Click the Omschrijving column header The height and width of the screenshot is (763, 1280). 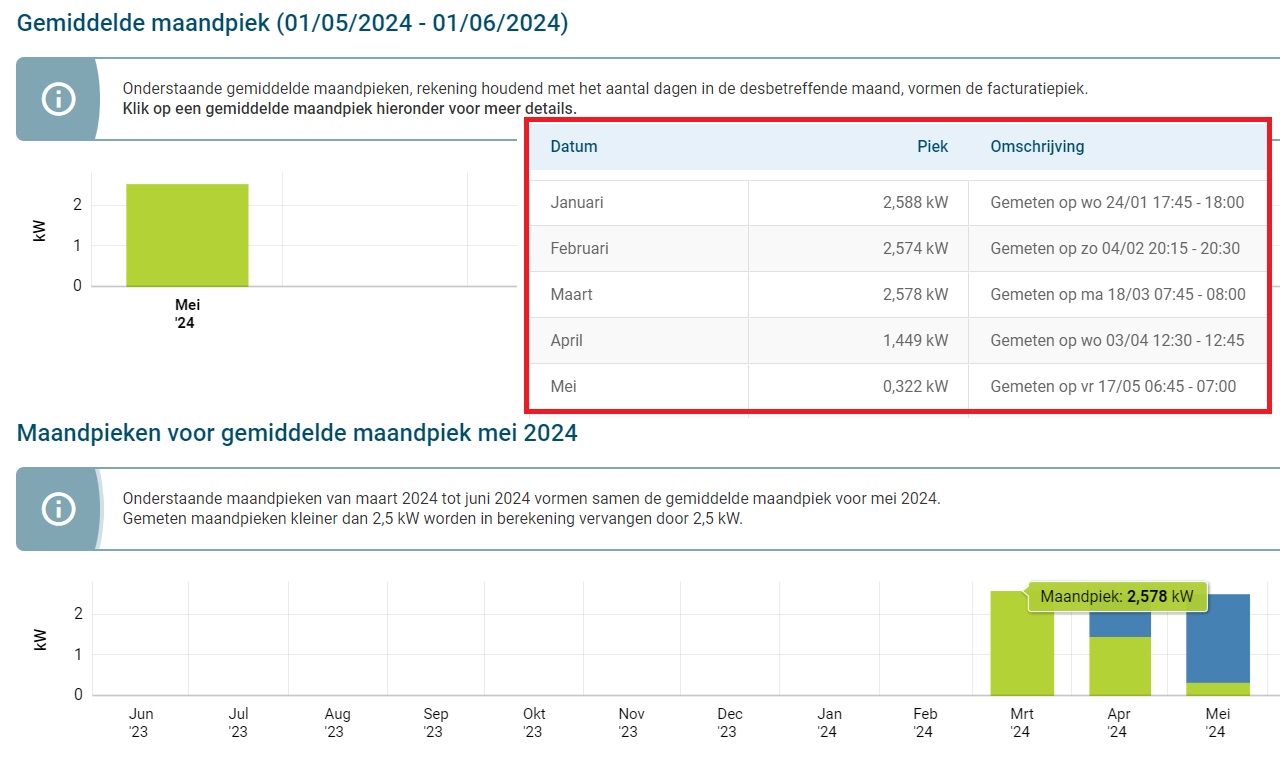[x=1037, y=146]
